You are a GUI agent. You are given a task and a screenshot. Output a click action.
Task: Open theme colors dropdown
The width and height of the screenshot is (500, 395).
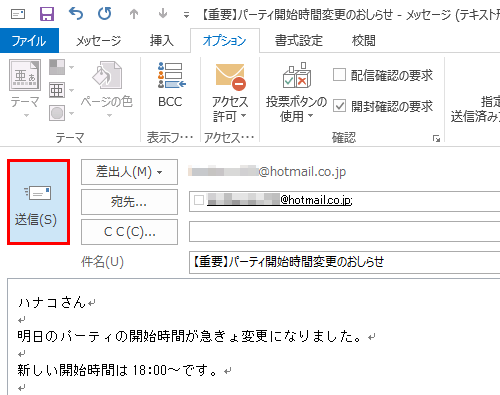[61, 67]
